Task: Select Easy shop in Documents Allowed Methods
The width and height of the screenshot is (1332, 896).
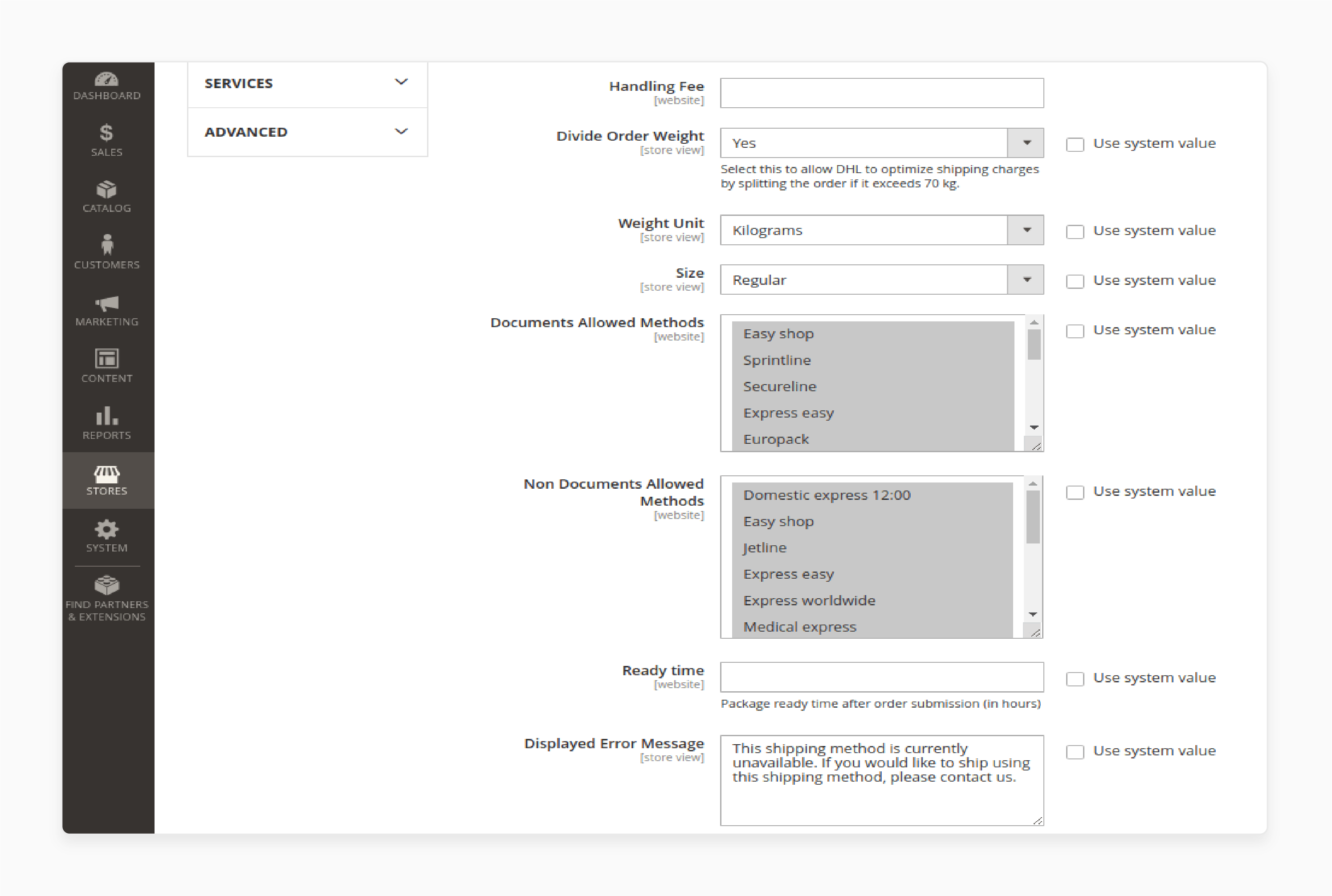Action: point(873,334)
